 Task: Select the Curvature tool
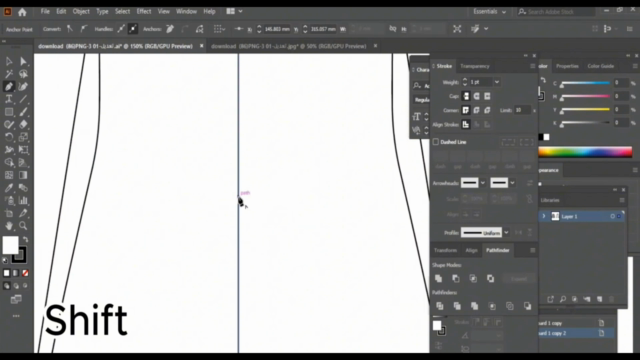coord(23,87)
